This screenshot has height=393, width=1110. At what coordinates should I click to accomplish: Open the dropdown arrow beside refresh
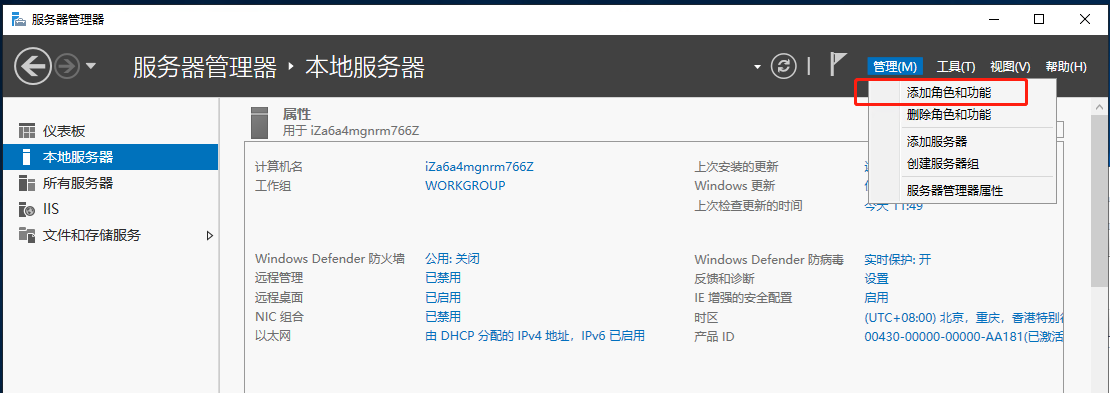757,67
